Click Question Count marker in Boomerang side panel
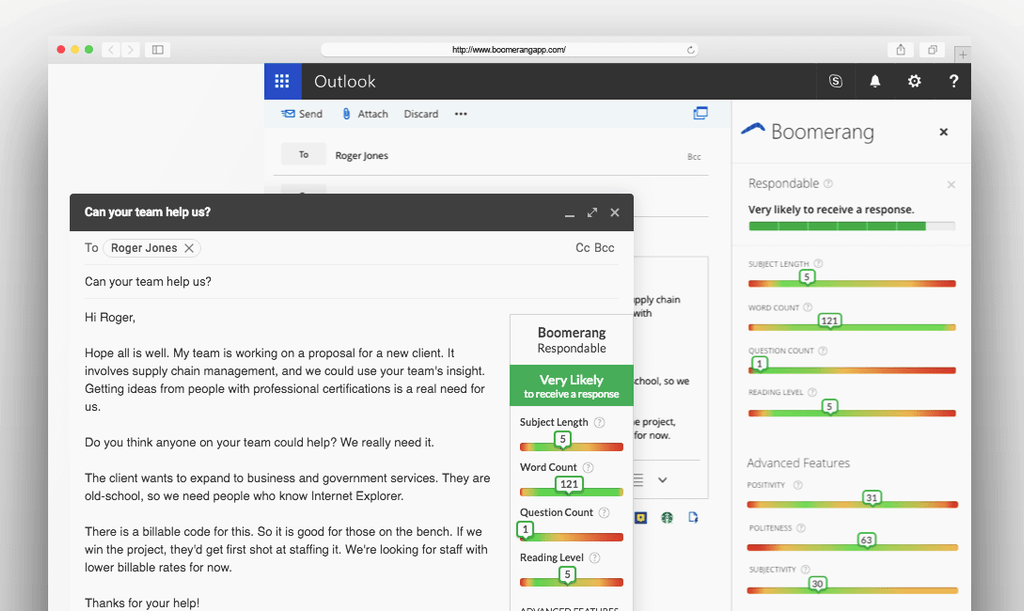 (x=759, y=364)
